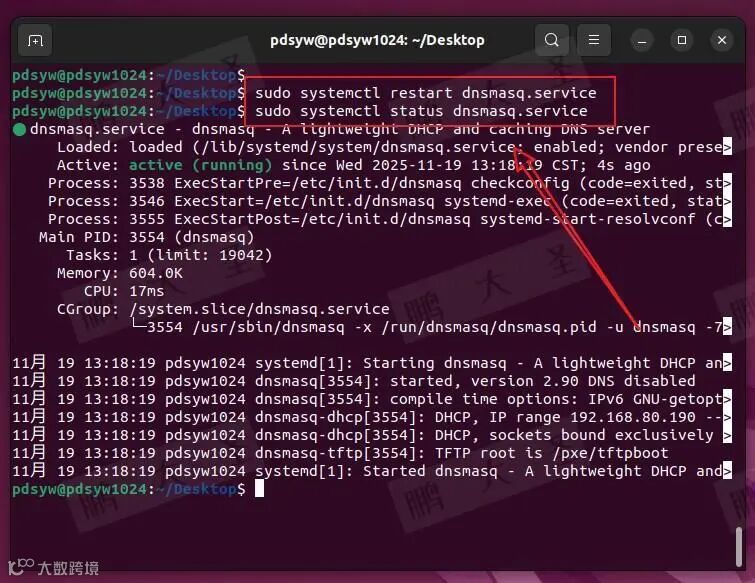Click log line 'TFTP root is /pxe/tftpboot'
The width and height of the screenshot is (755, 583).
tap(340, 453)
